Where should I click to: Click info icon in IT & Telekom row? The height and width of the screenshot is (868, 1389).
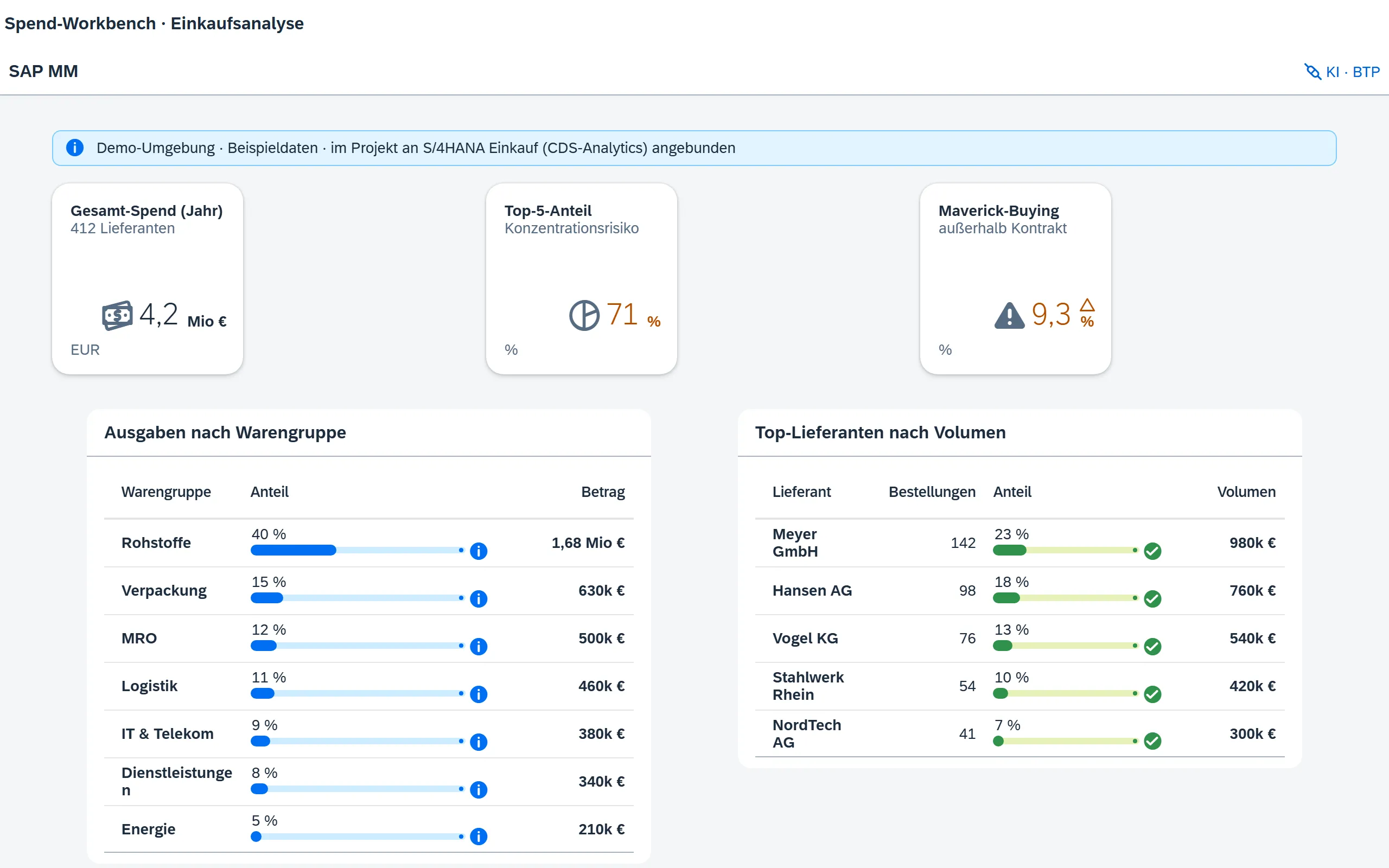479,742
